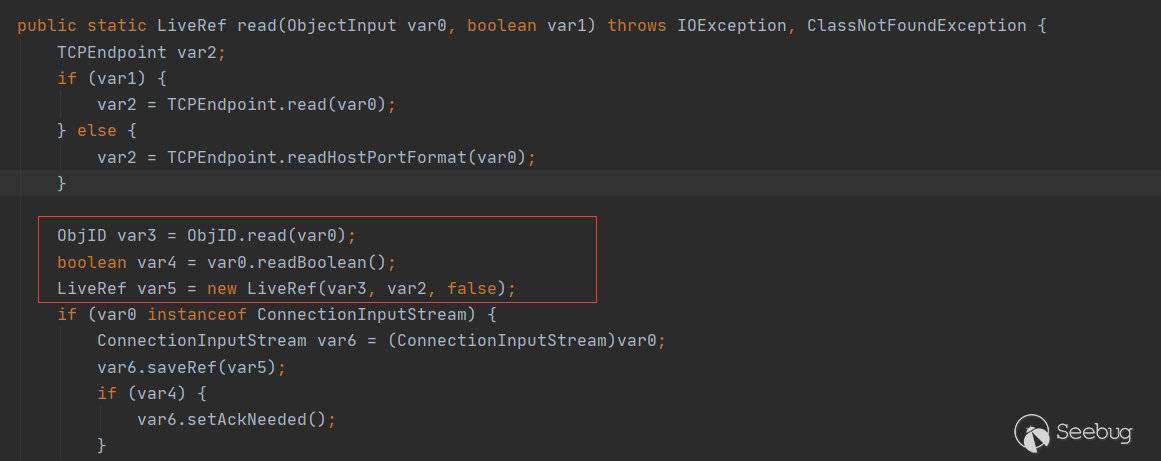Click the ObjID type in the var3 declaration
Screen dimensions: 1161x461
tap(77, 236)
